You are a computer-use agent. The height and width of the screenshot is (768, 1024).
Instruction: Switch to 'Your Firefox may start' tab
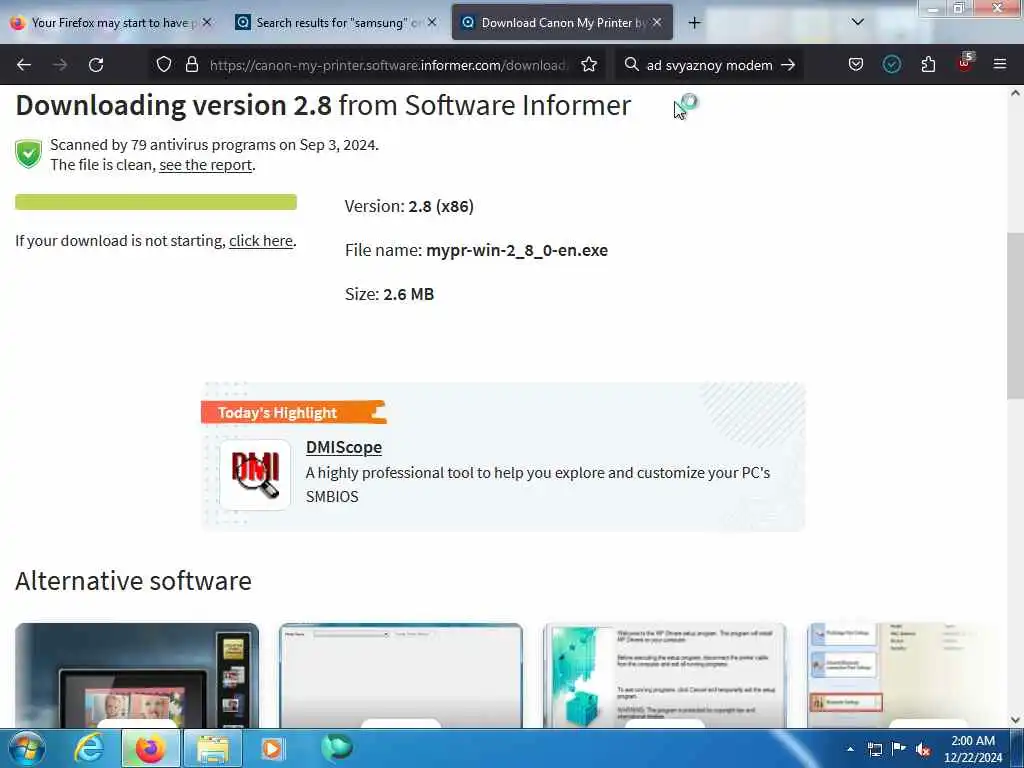click(x=111, y=23)
